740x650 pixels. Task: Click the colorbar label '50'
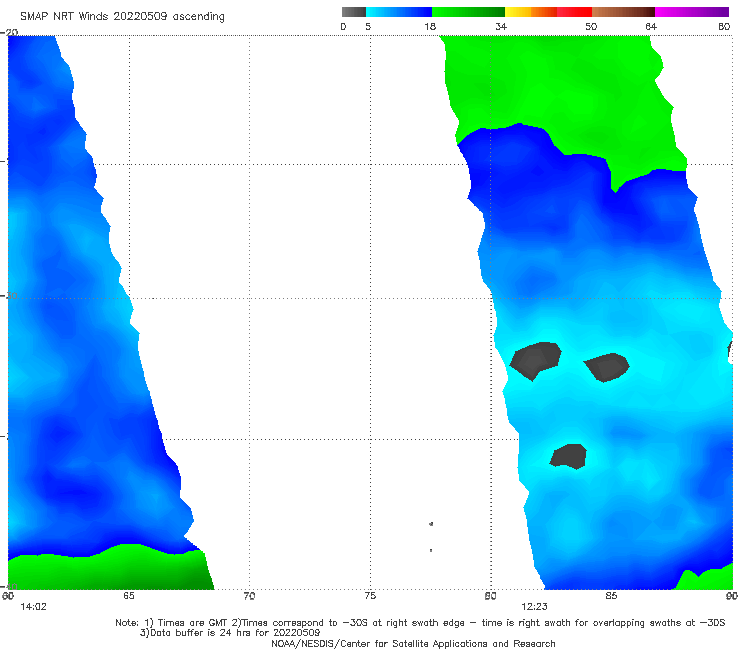591,26
